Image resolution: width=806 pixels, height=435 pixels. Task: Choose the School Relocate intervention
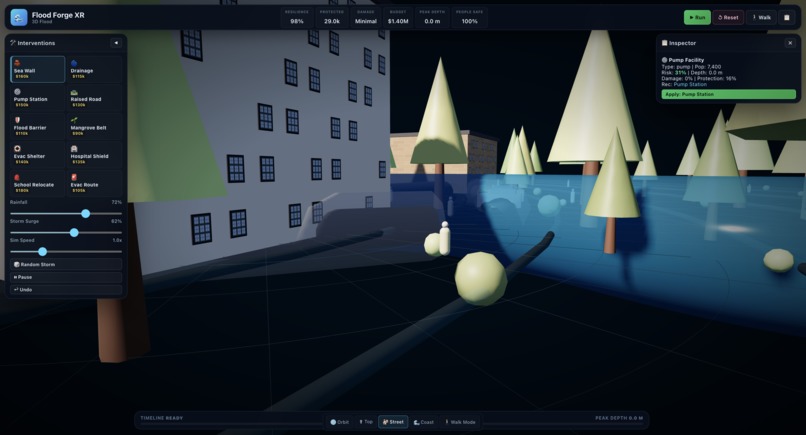tap(38, 184)
